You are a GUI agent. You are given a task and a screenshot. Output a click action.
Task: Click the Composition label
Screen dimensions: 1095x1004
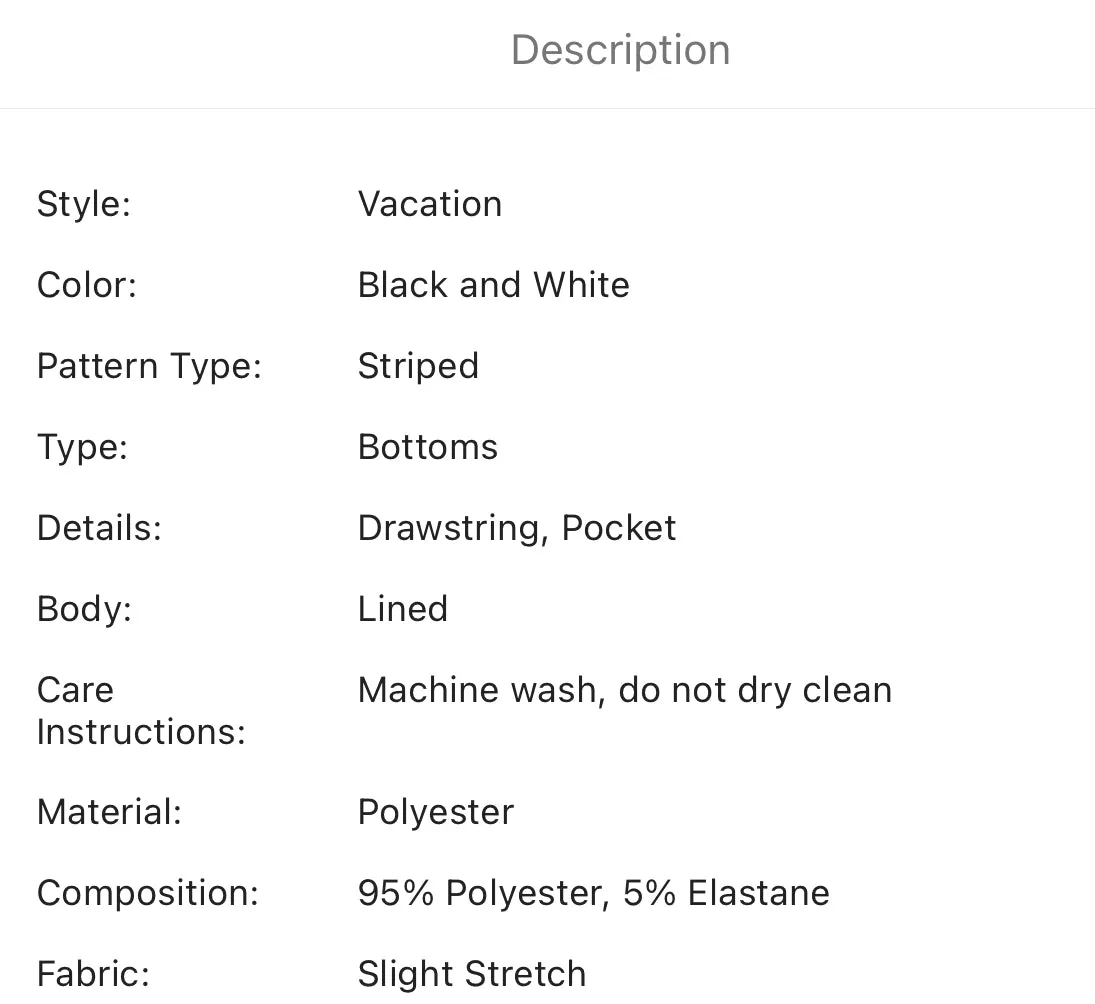[x=147, y=893]
